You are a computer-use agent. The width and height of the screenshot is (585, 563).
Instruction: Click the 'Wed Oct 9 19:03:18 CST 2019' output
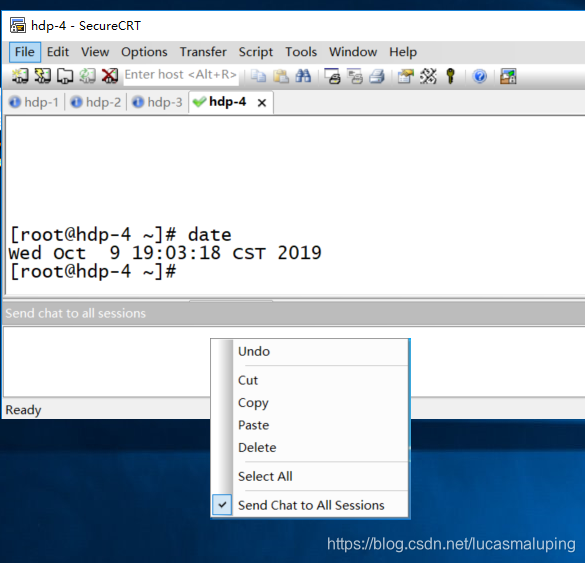165,253
